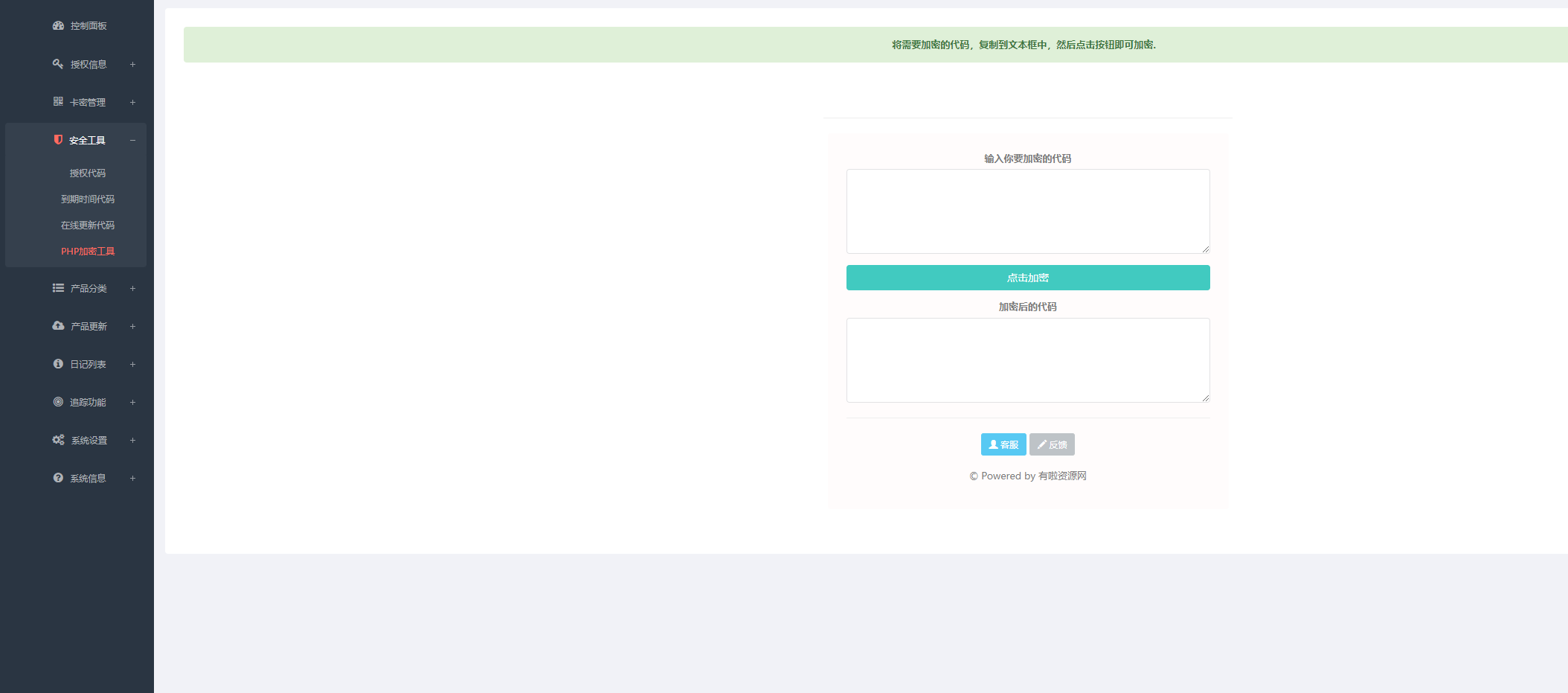Select 到期时间代码 in the sidebar
The image size is (1568, 693).
point(88,199)
